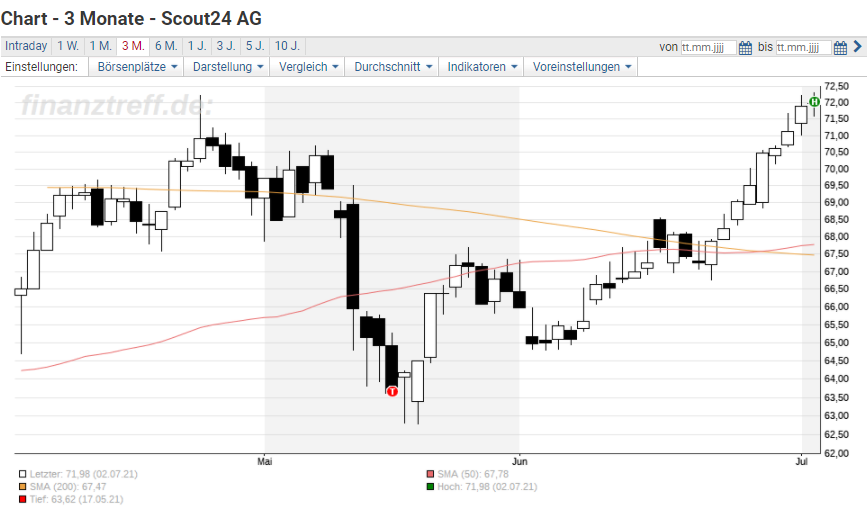Expand the Voreinstellungen dropdown
867x515 pixels.
pyautogui.click(x=581, y=67)
